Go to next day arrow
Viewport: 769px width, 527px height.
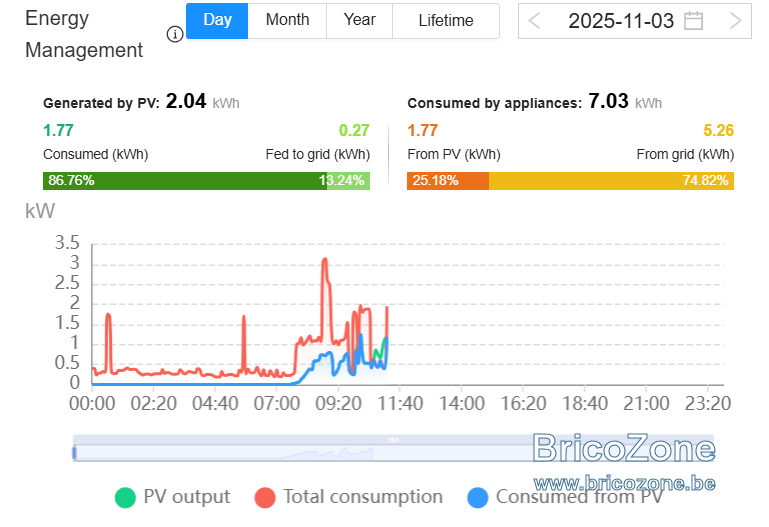point(735,21)
